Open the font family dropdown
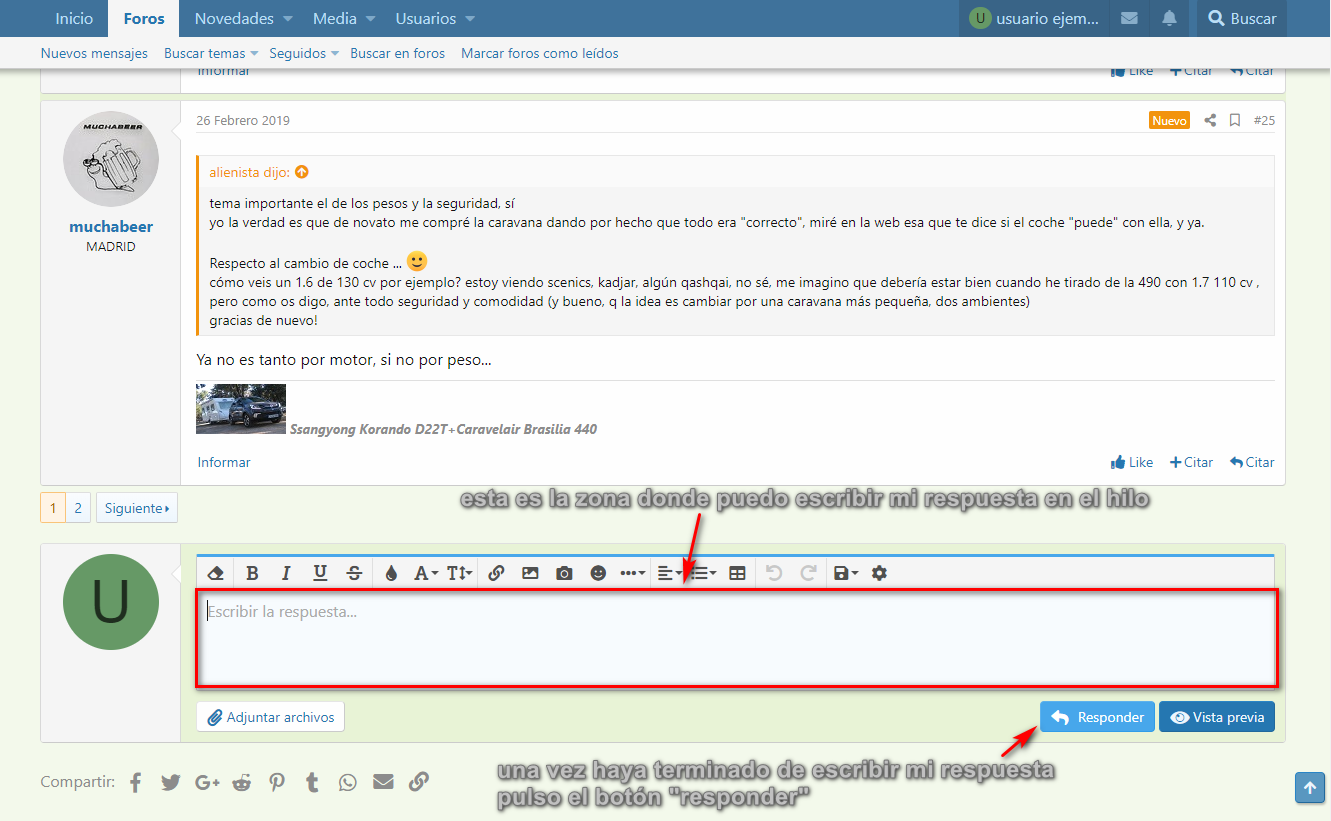The image size is (1331, 821). (426, 573)
